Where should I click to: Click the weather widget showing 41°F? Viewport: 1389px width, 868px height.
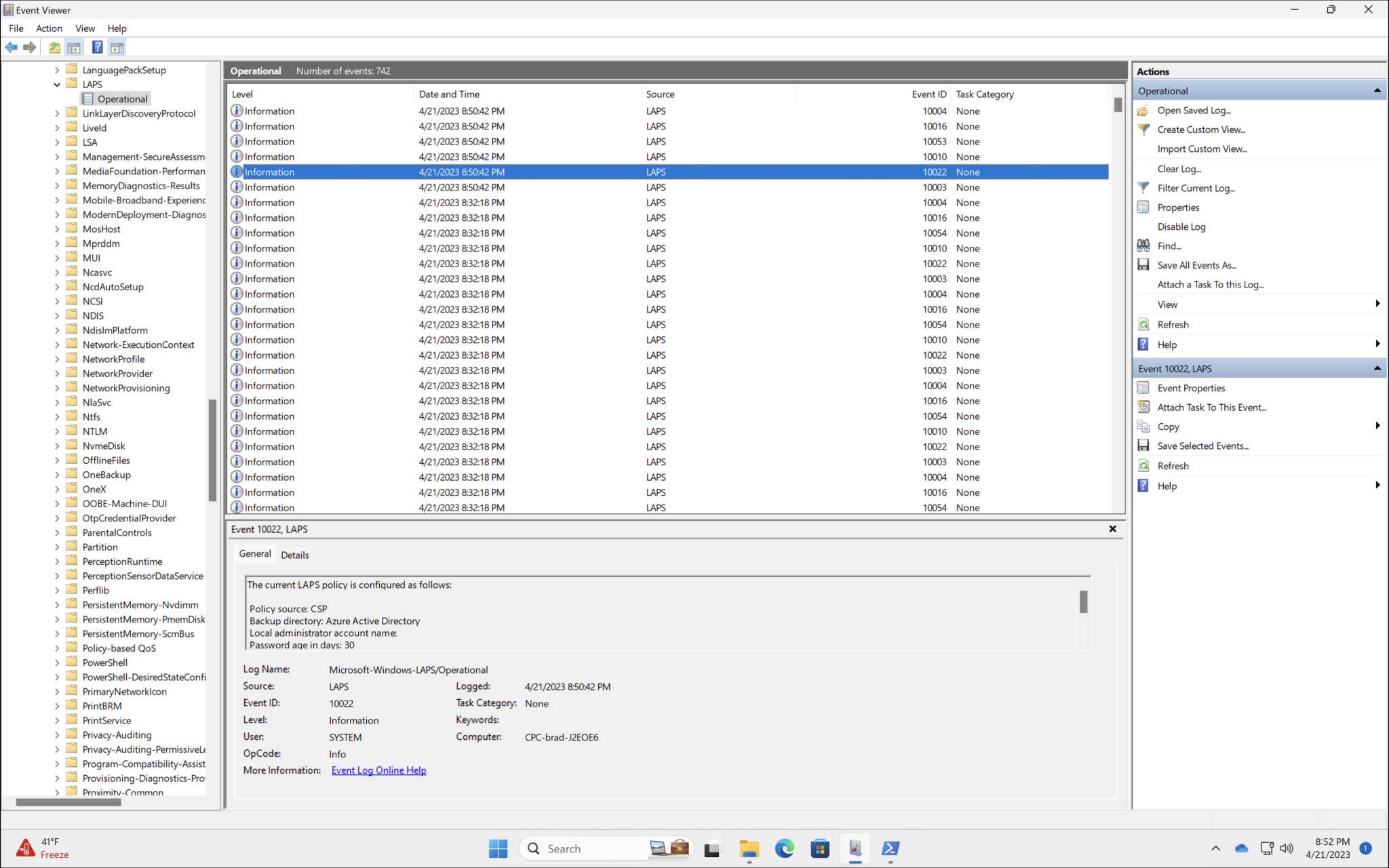[43, 848]
